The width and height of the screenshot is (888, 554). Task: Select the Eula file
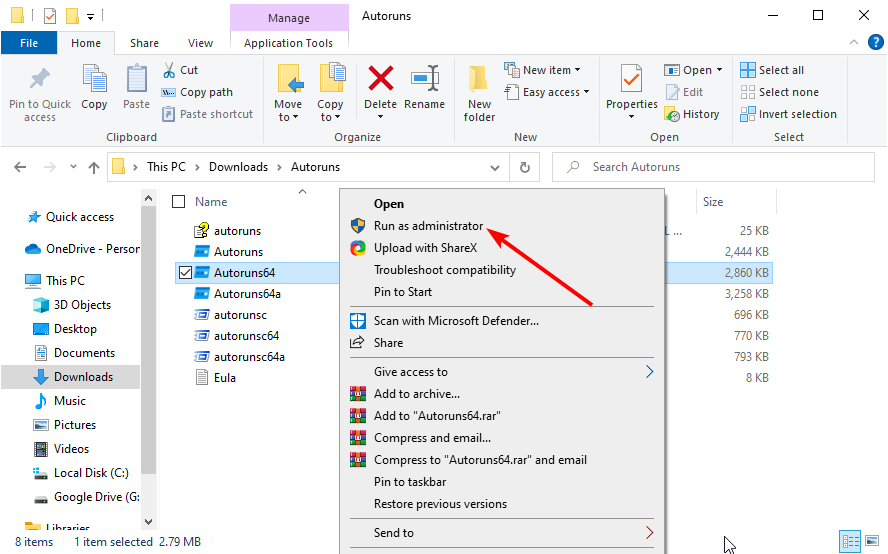[x=225, y=378]
